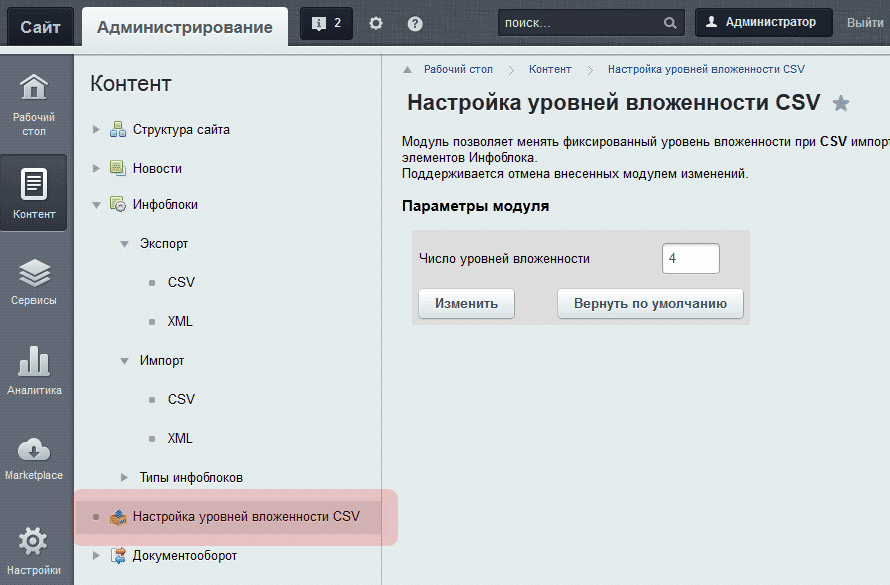890x585 pixels.
Task: Click the notifications icon showing 2
Action: pos(326,24)
